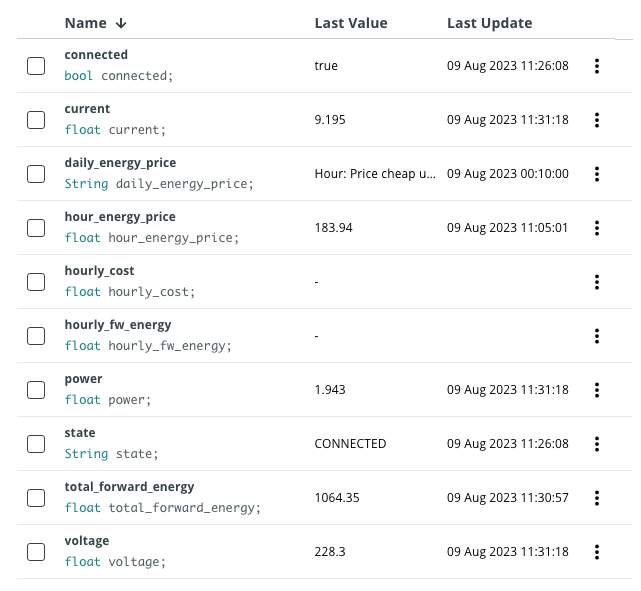Screen dimensions: 641x591
Task: Open the three-dot menu for the current variable
Action: click(597, 120)
